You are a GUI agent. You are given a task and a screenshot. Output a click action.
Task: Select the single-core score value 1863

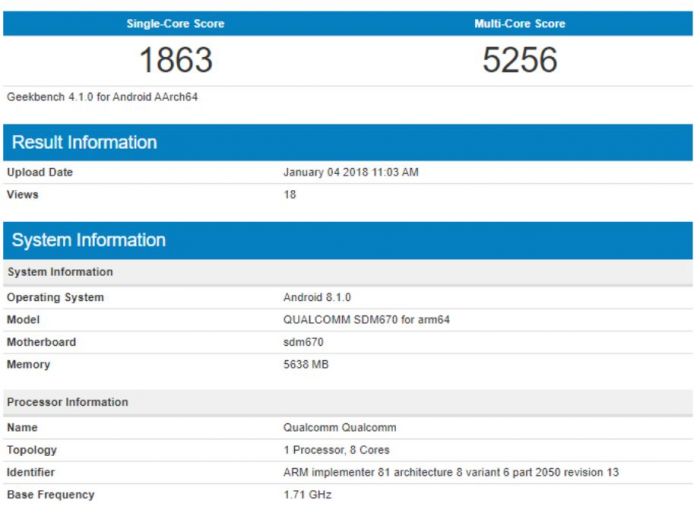pos(175,61)
